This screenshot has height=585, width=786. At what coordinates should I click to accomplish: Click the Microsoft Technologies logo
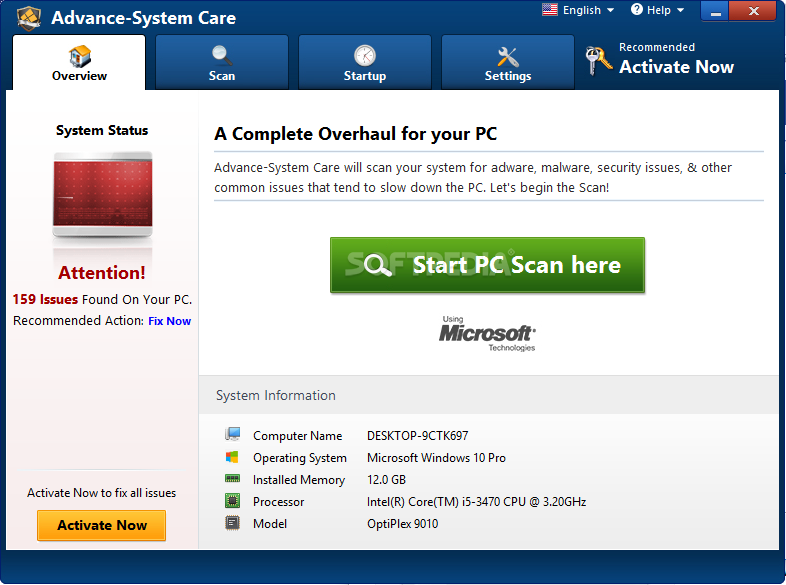487,333
